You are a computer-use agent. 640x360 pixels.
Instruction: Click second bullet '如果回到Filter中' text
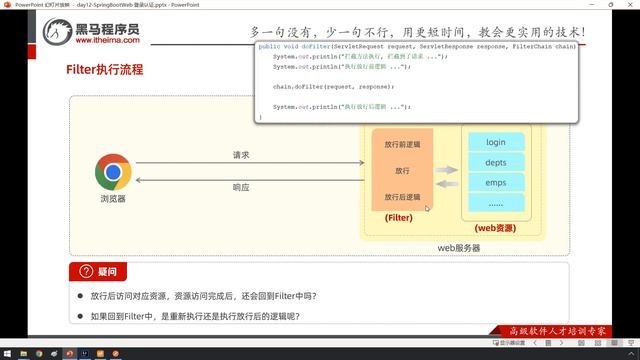tap(195, 316)
